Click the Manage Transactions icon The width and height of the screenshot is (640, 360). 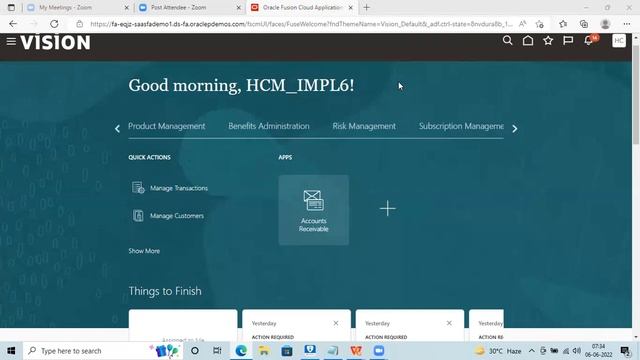[138, 188]
